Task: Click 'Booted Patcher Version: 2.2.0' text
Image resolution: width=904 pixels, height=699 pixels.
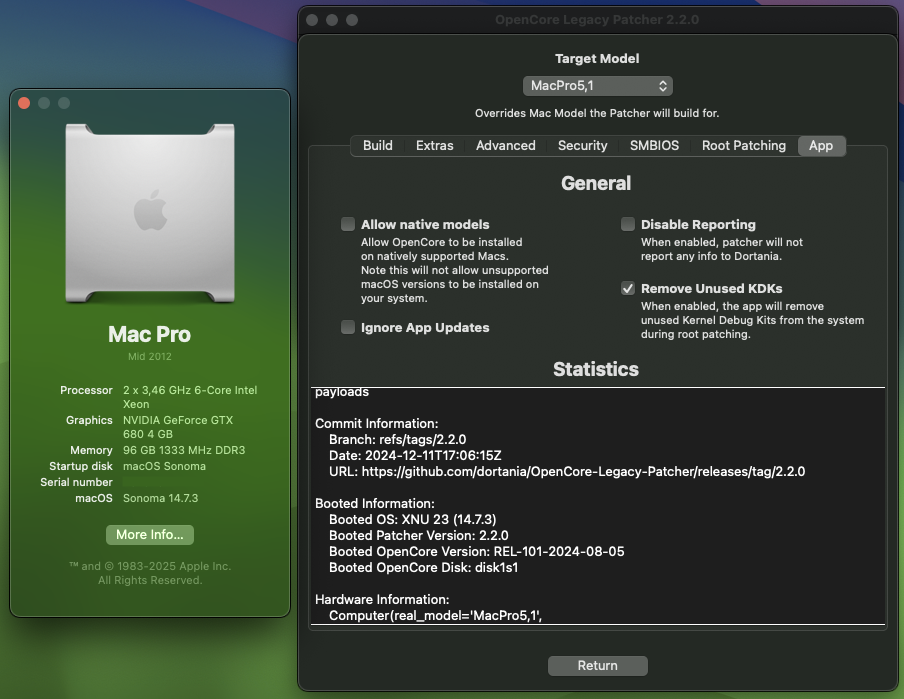Action: 419,536
